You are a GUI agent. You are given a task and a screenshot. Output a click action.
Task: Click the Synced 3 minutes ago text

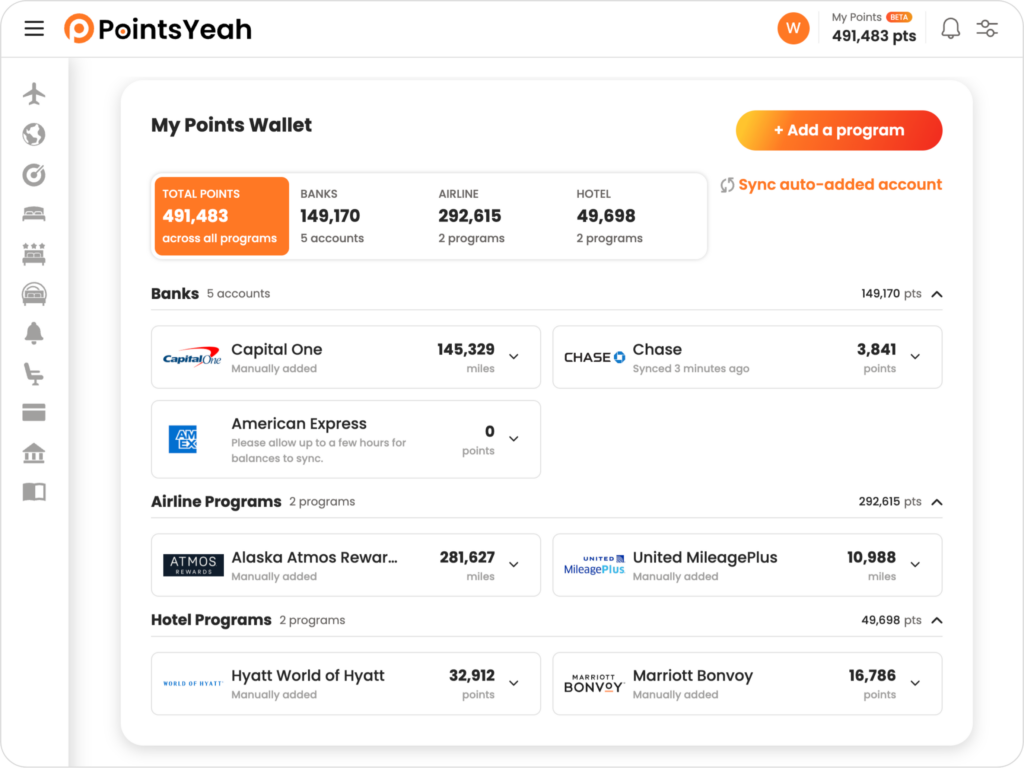click(x=691, y=369)
